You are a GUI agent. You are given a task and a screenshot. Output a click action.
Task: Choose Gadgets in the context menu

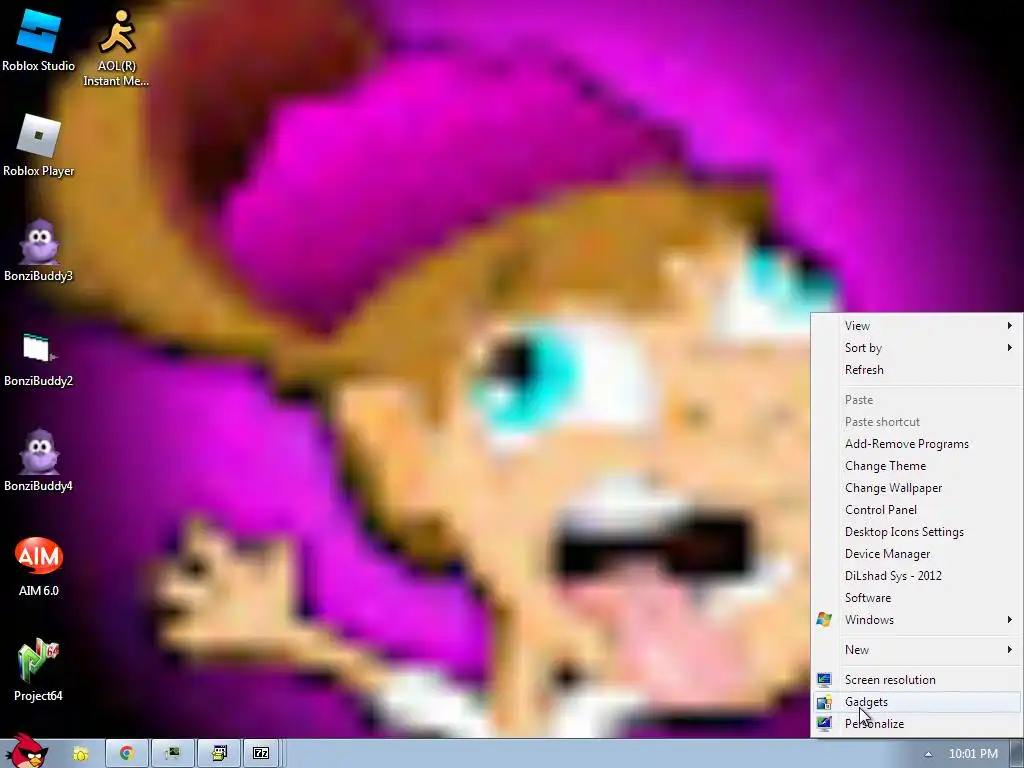tap(916, 702)
